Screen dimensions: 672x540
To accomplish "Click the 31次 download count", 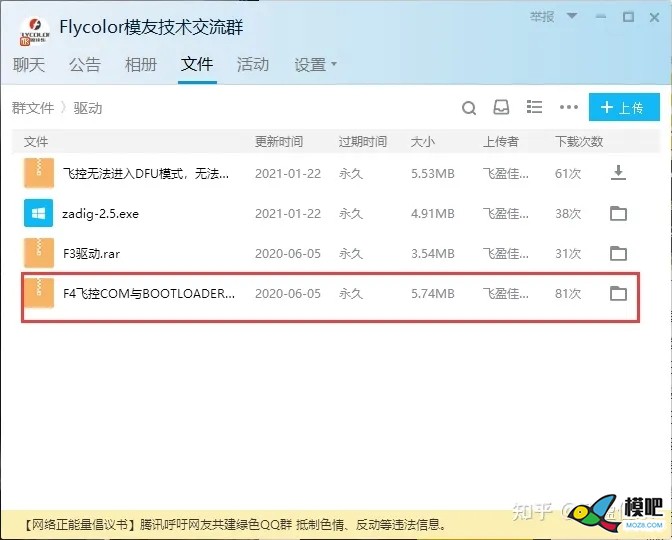I will [568, 253].
